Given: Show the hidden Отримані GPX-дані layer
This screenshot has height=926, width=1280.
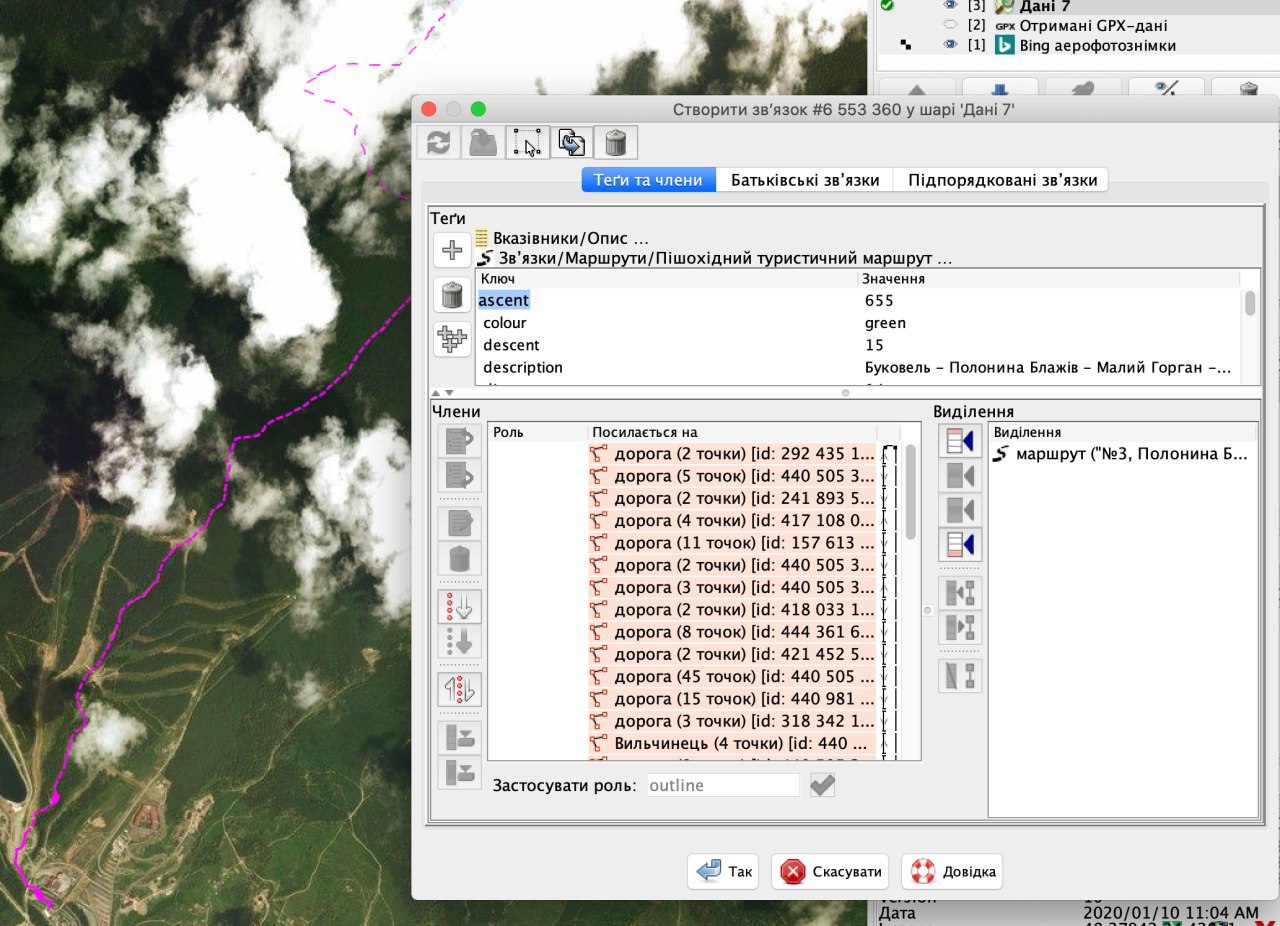Looking at the screenshot, I should tap(950, 25).
